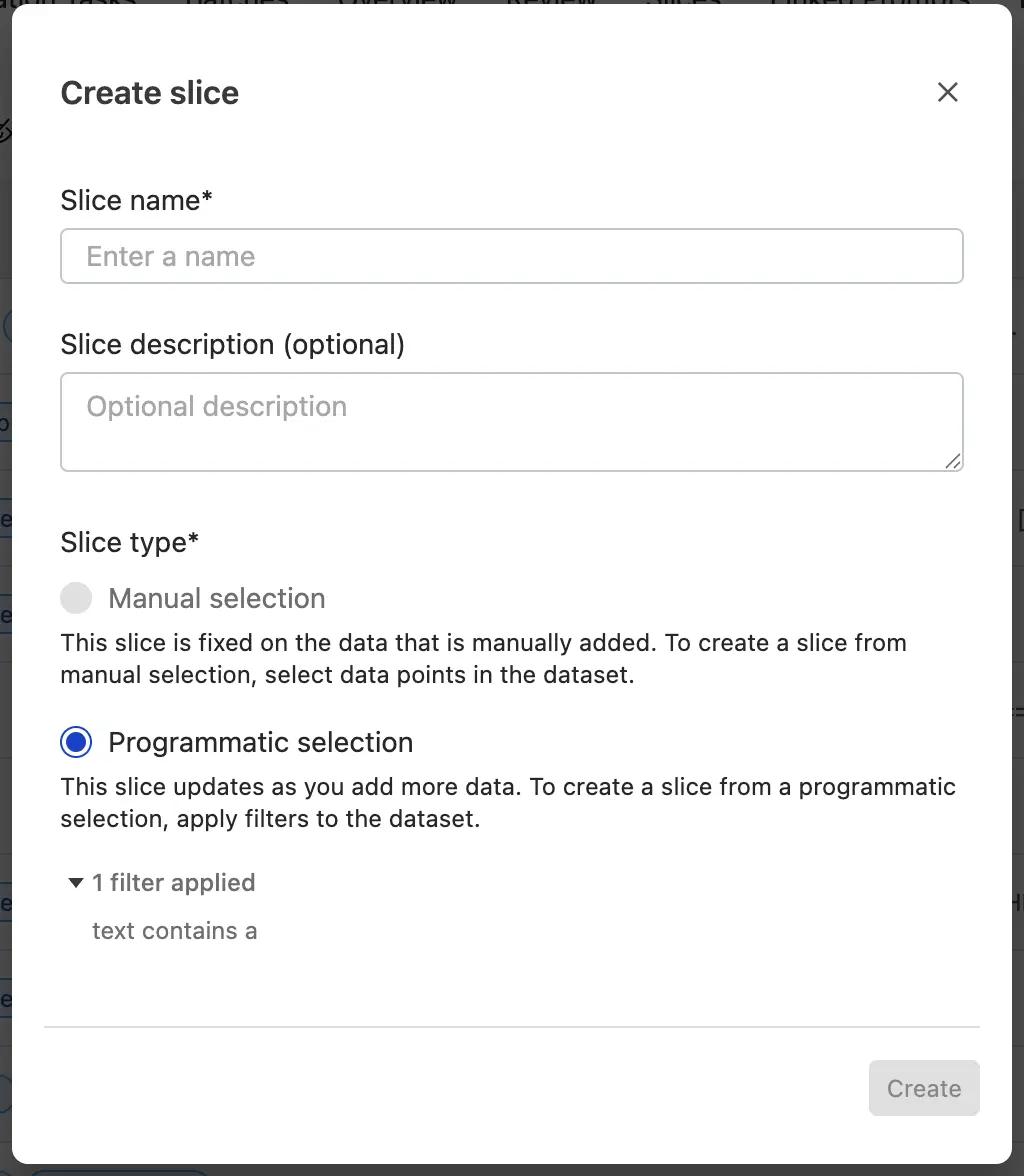Viewport: 1024px width, 1176px height.
Task: Place cursor in the Enter a name field
Action: [512, 256]
